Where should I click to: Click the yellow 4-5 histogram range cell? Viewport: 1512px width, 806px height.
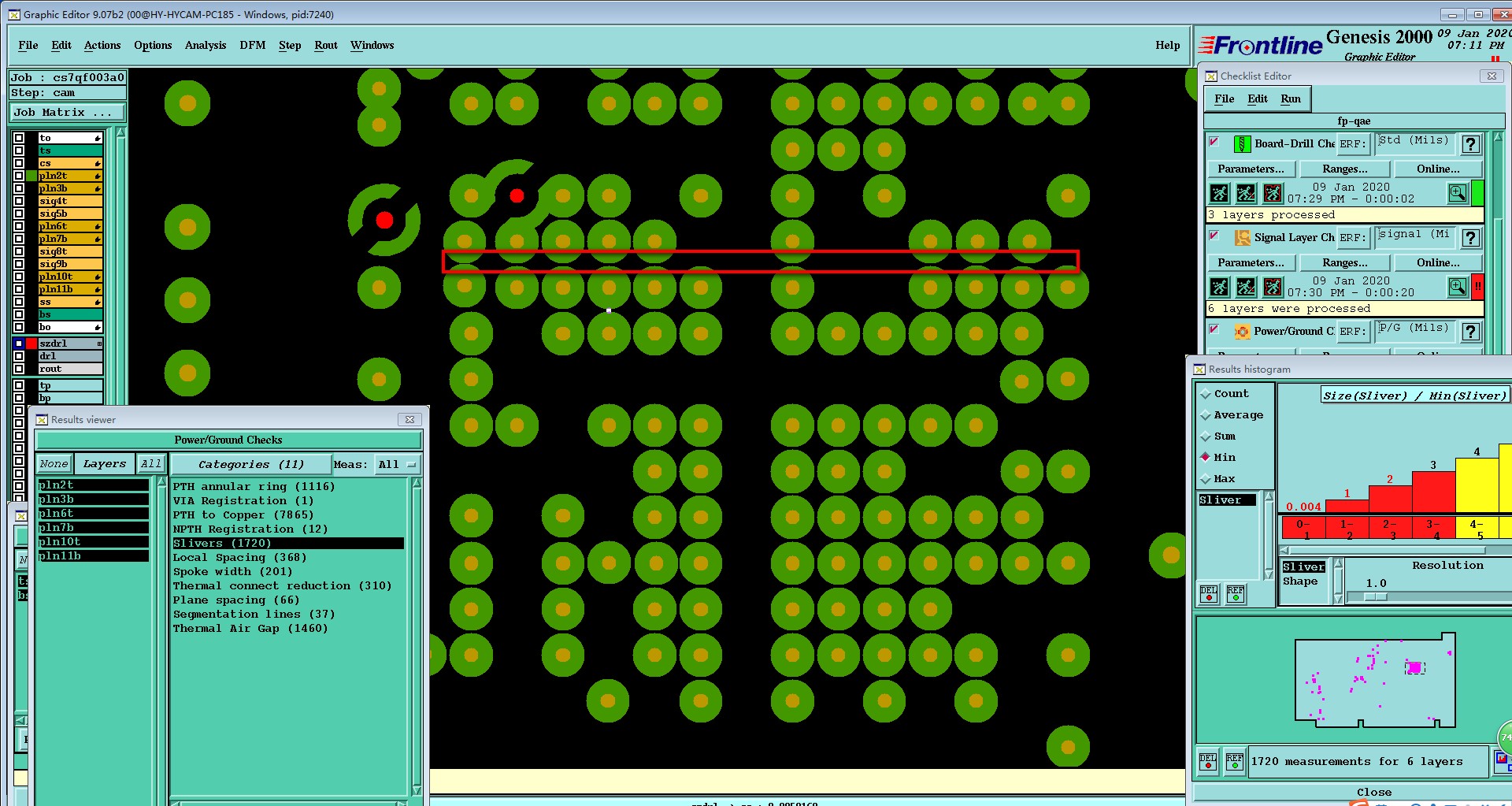[1477, 528]
